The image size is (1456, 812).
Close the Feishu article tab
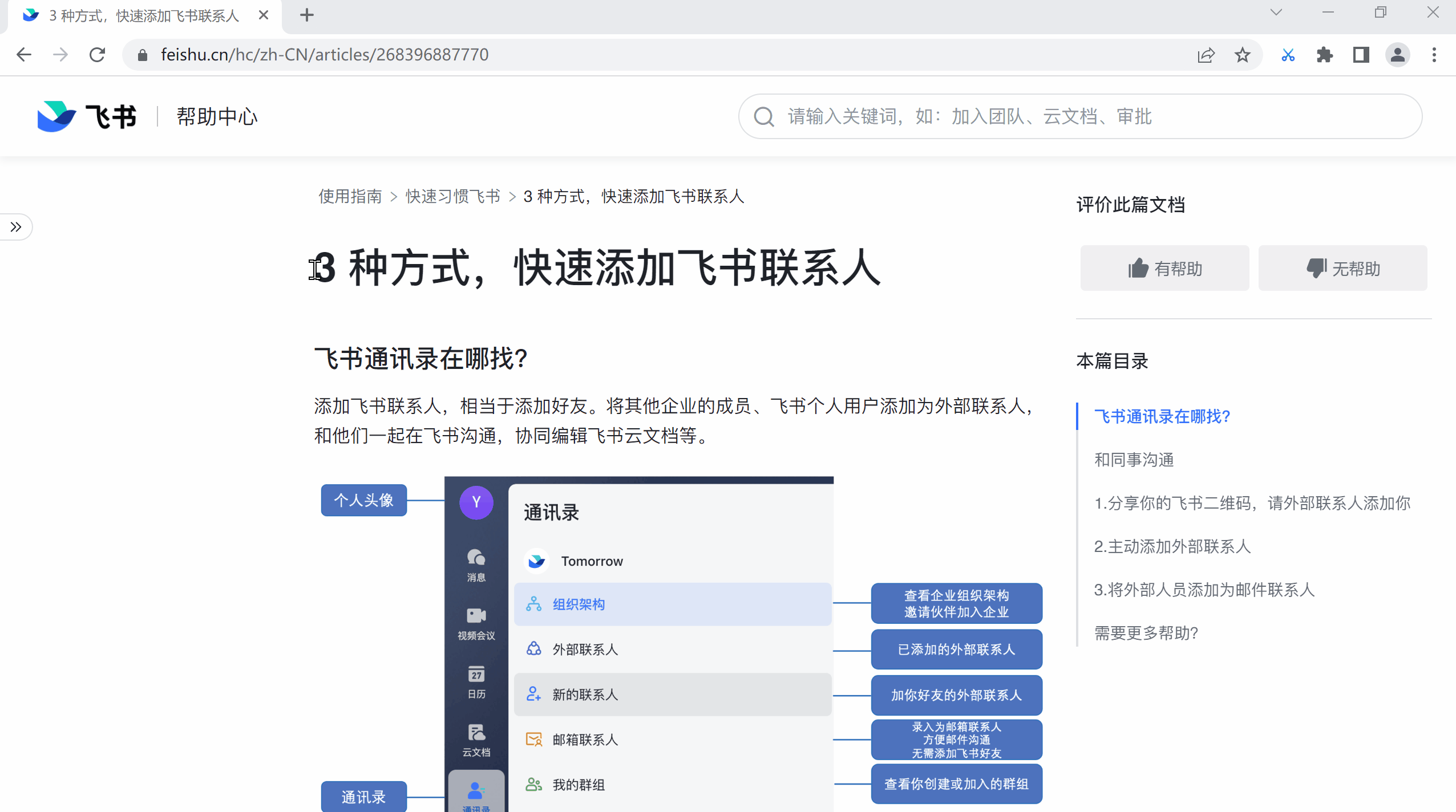pyautogui.click(x=263, y=15)
